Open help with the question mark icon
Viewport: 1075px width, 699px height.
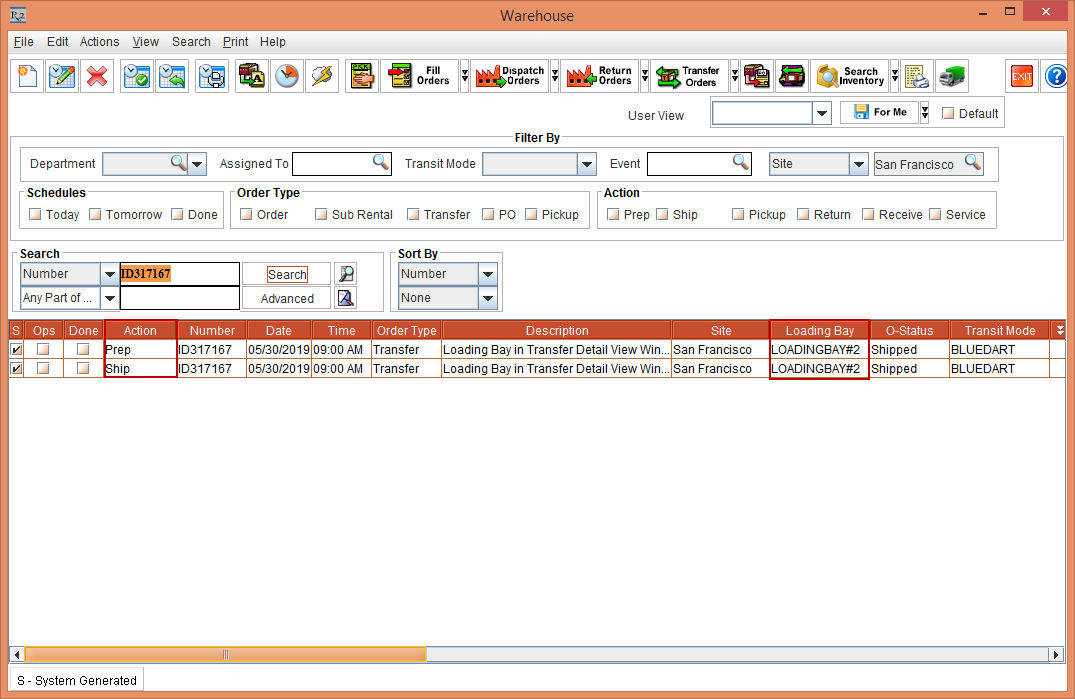tap(1056, 77)
